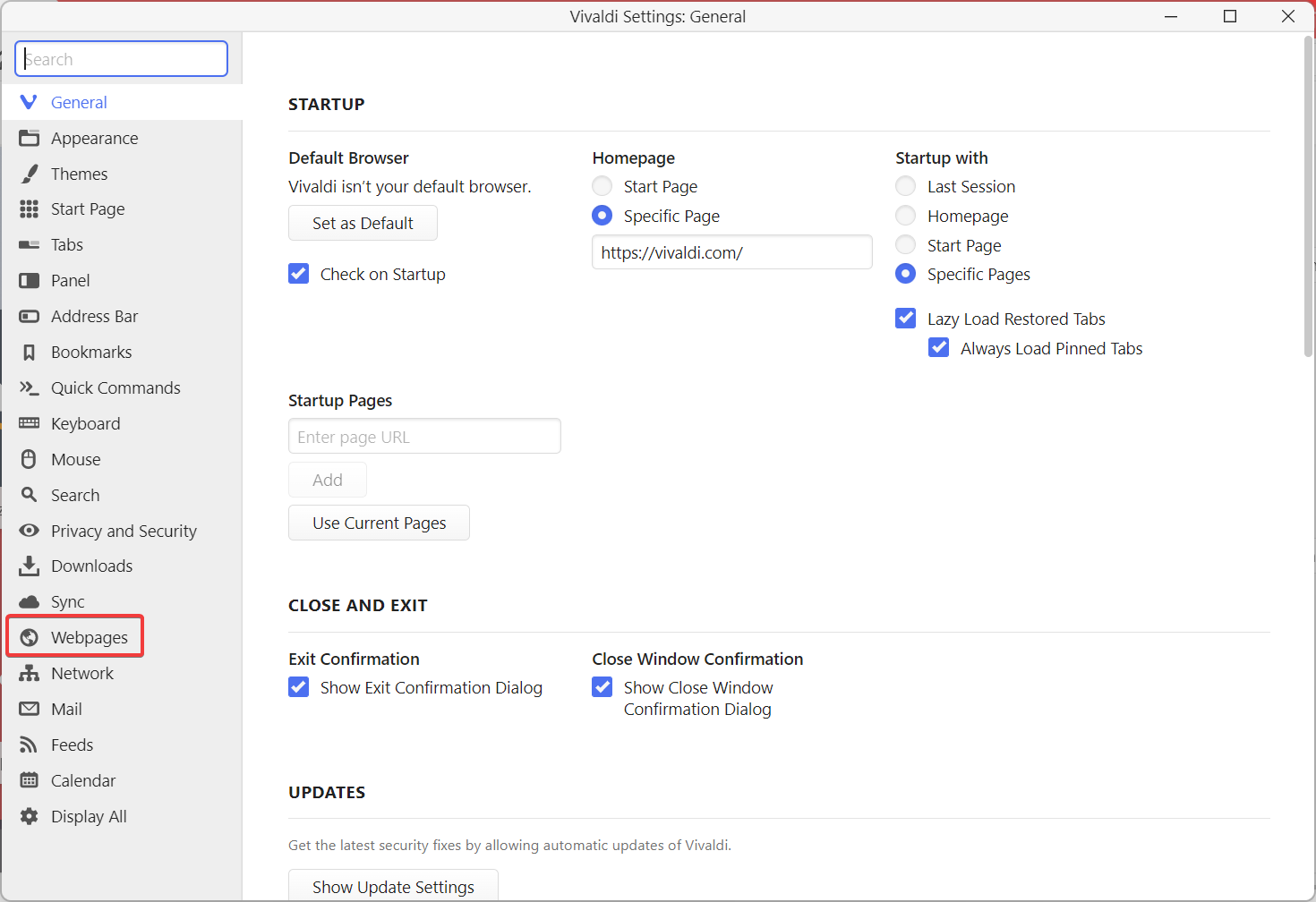Uncheck Always Load Pinned Tabs
Image resolution: width=1316 pixels, height=902 pixels.
(x=939, y=348)
